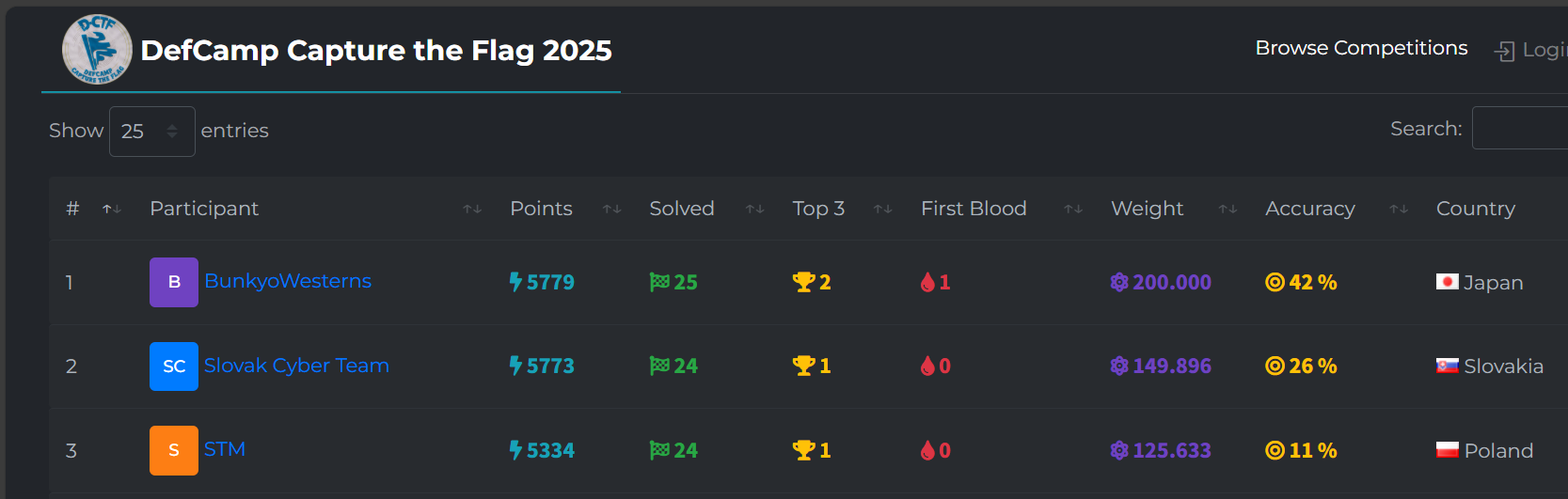1568x499 pixels.
Task: Click the trophy icon in Slovak Cyber Team row
Action: coord(803,366)
